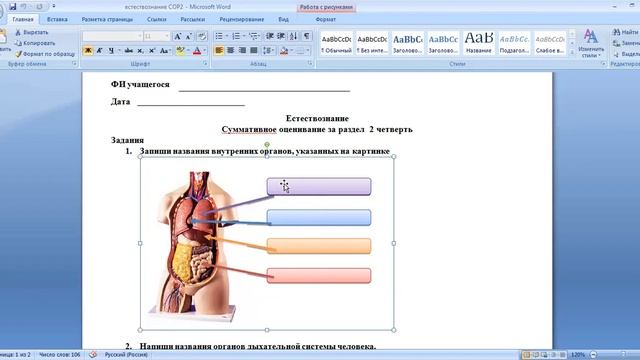Click the spelling check status icon
This screenshot has width=640, height=360.
coord(93,355)
